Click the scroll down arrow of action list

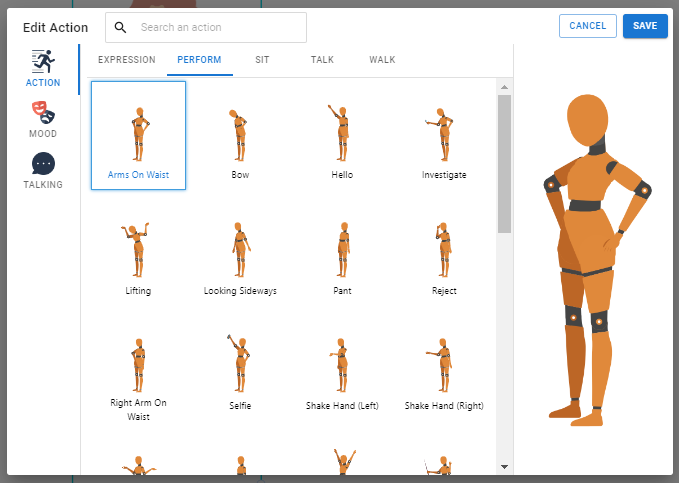tap(504, 466)
